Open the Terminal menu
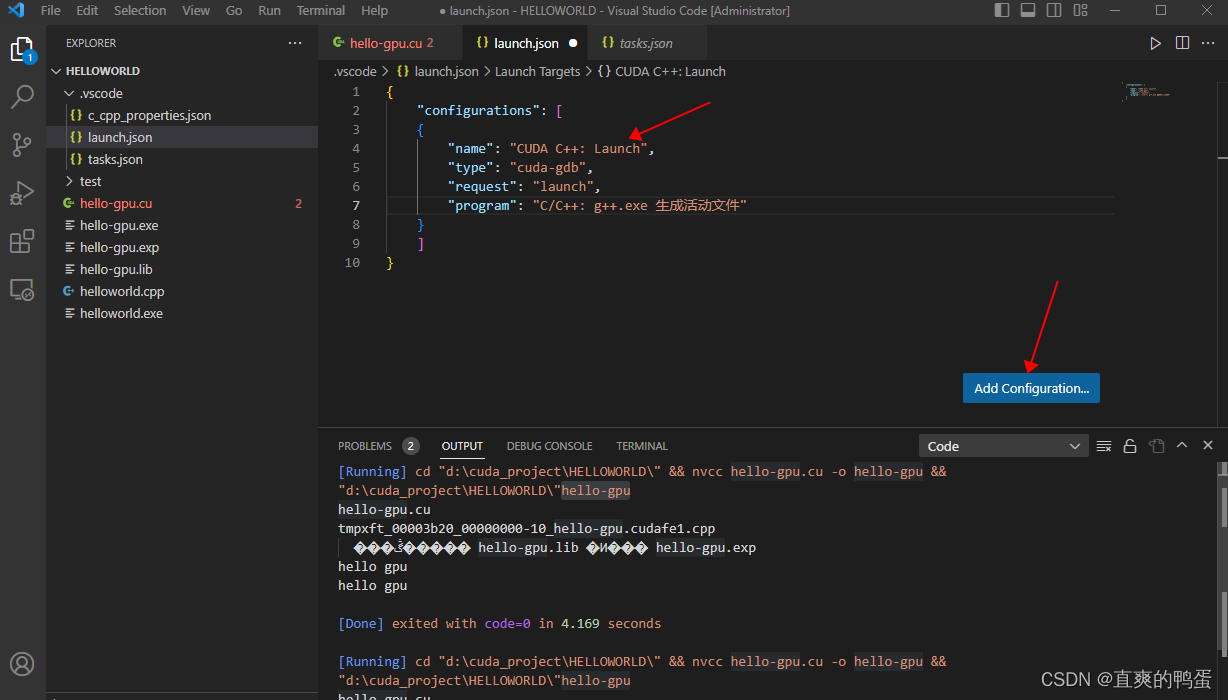1228x700 pixels. [x=321, y=10]
